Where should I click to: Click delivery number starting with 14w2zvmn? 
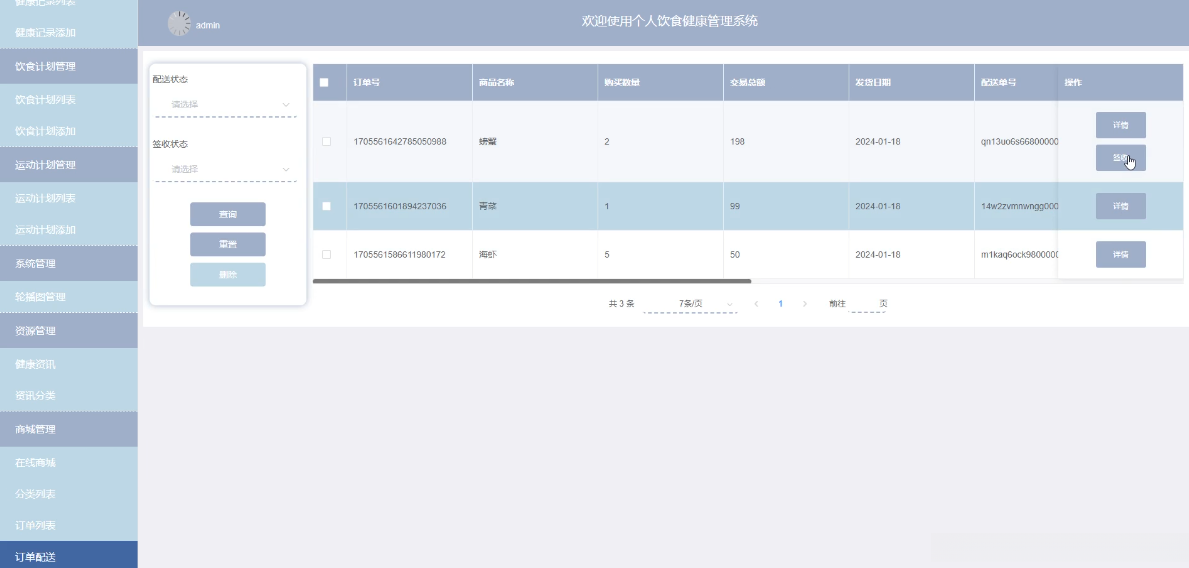click(x=1019, y=206)
